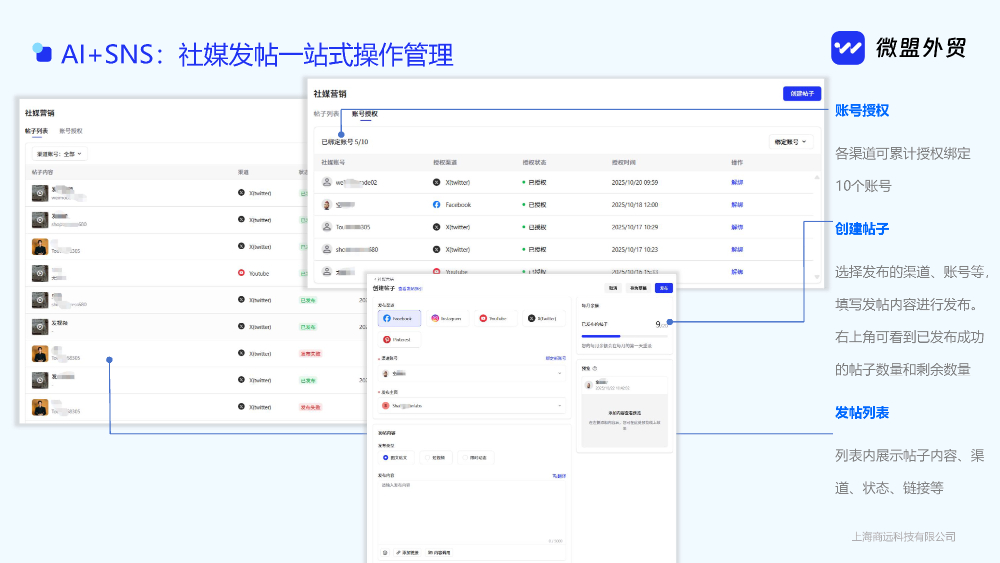Click 解绑 for the 2025/10/17 10:29 account
Screen dimensions: 1000x563
click(737, 227)
